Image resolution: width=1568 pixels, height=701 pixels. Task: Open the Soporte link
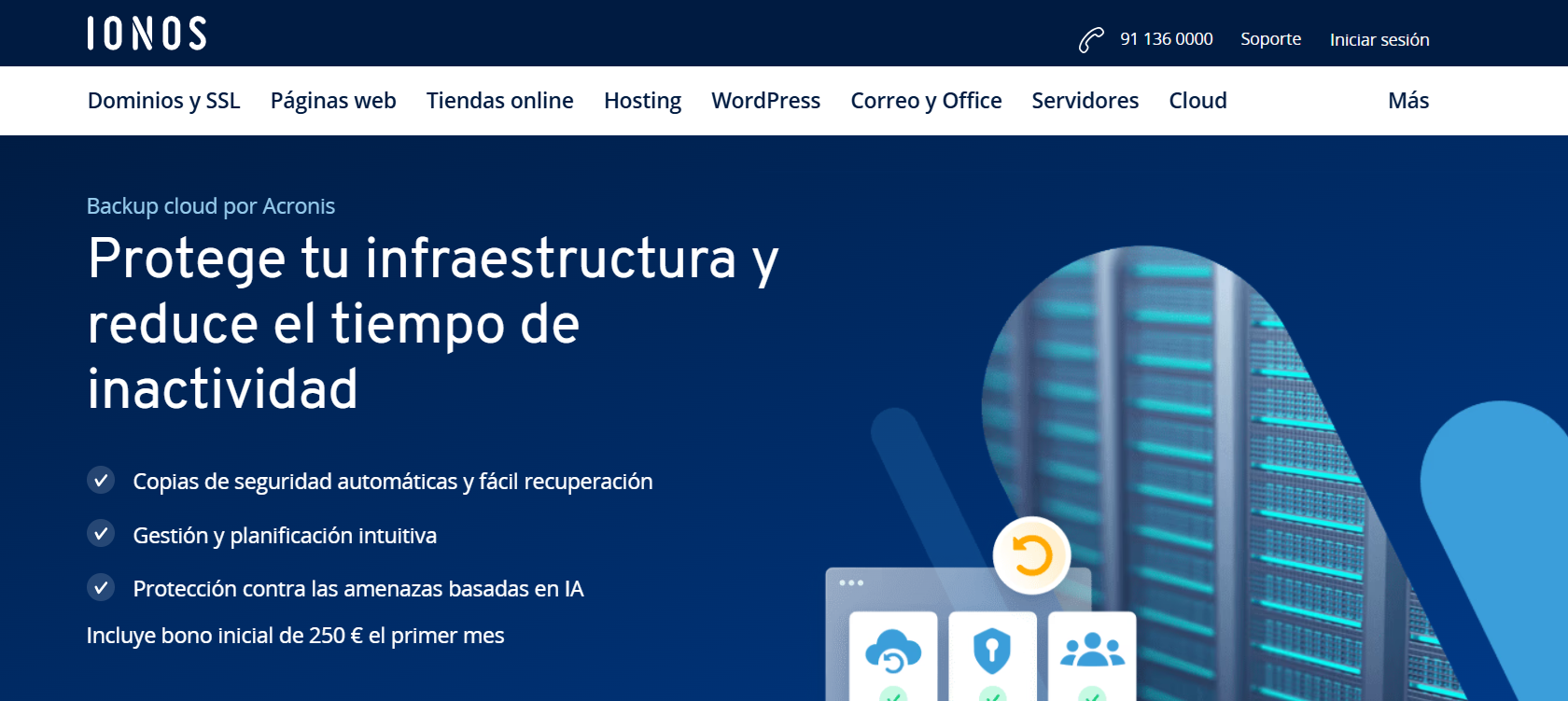(1270, 39)
